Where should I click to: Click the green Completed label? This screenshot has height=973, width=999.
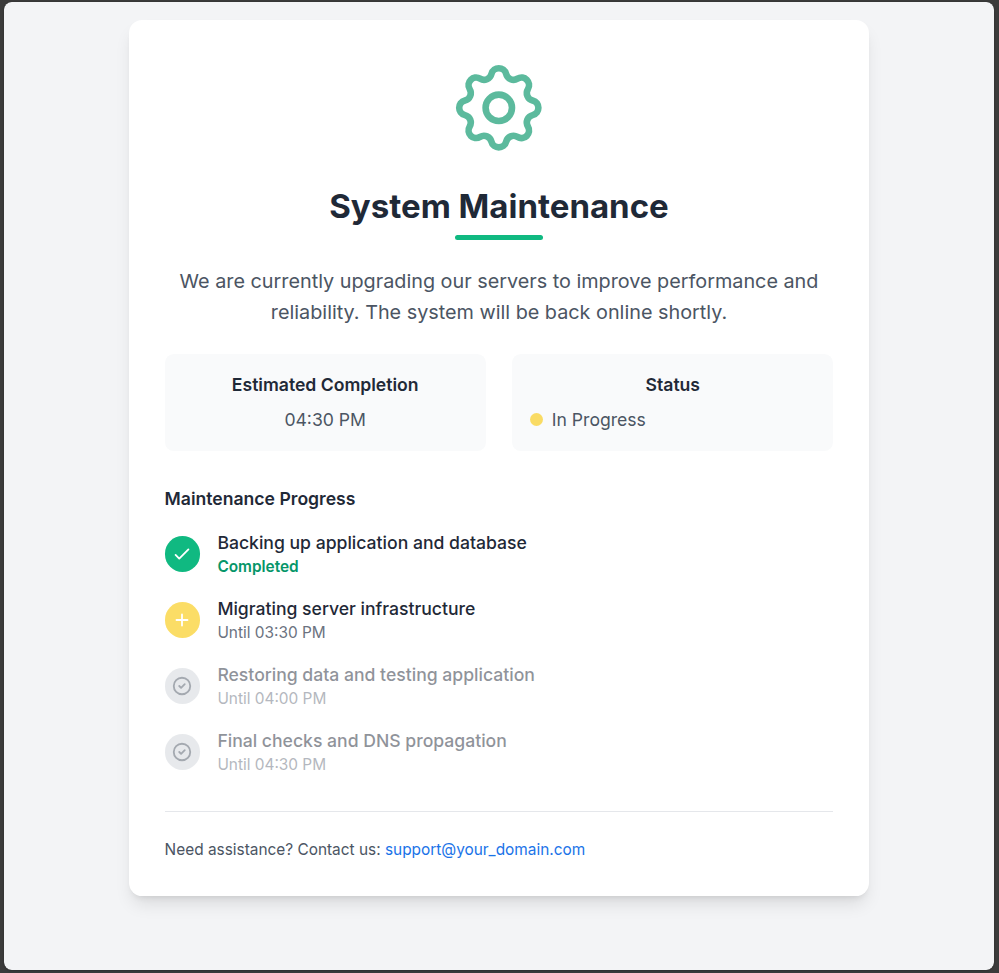[x=258, y=566]
